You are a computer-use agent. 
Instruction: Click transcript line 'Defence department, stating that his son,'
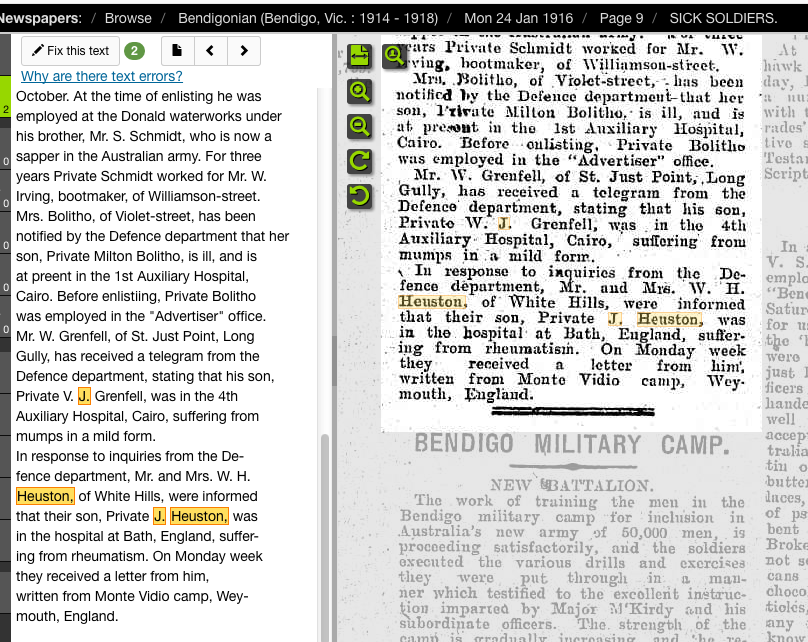[145, 377]
